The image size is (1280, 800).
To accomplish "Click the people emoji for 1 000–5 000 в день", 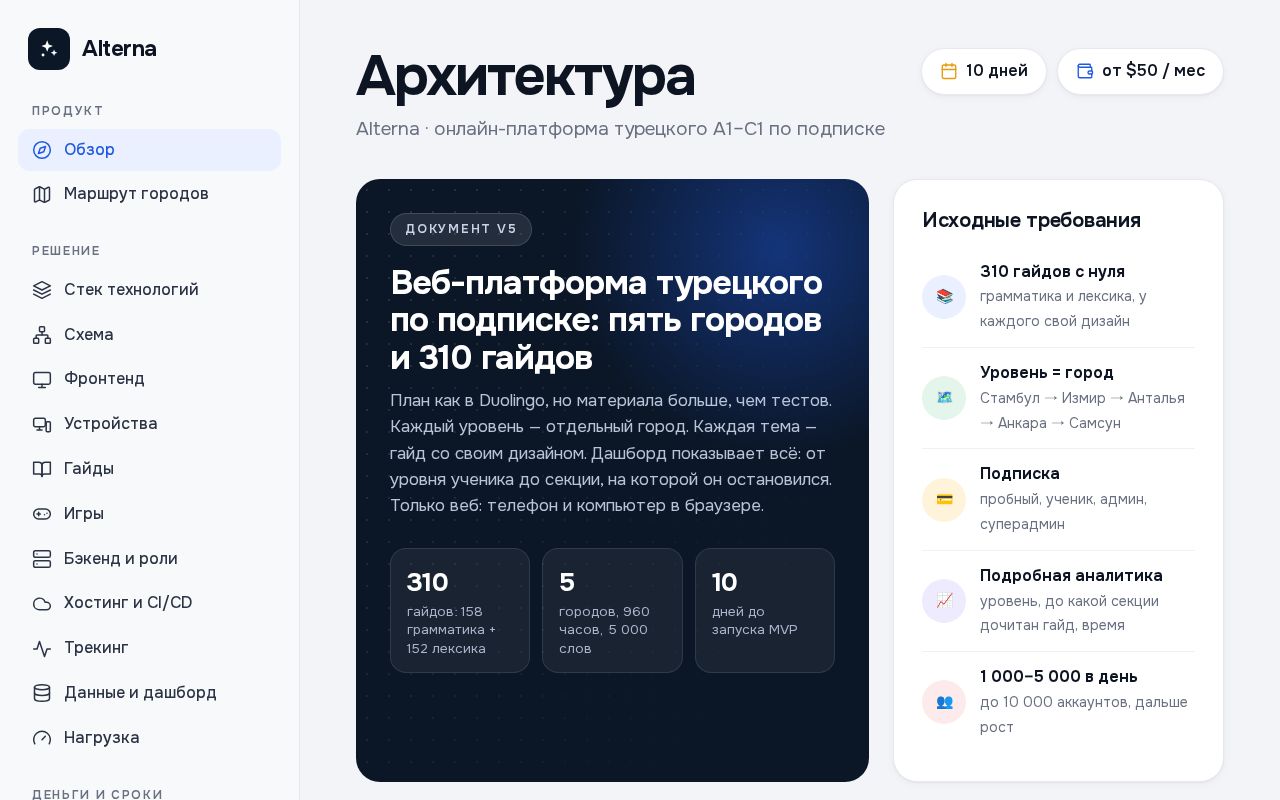I will (x=944, y=702).
